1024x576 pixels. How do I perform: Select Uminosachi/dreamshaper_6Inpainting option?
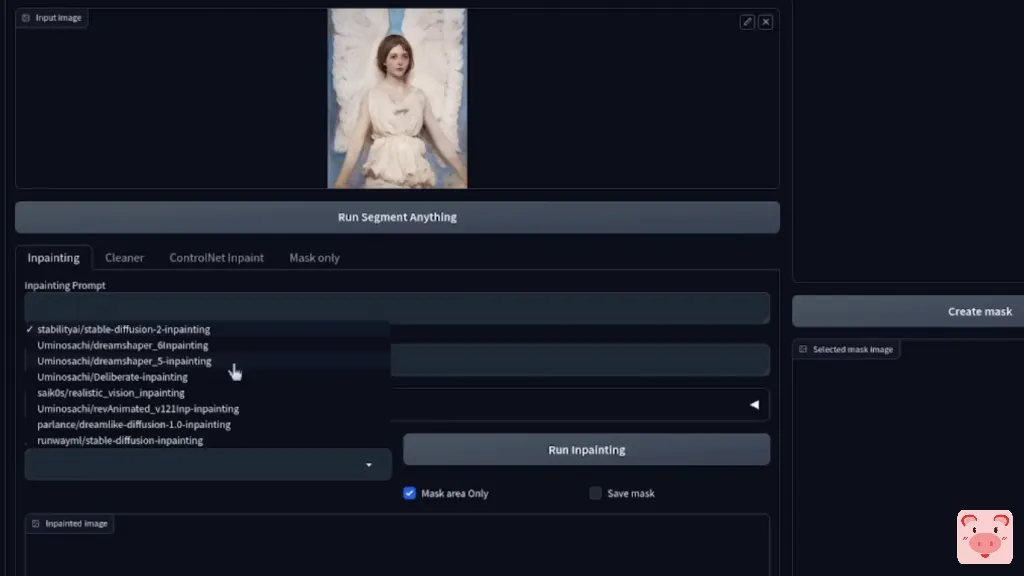click(208, 345)
